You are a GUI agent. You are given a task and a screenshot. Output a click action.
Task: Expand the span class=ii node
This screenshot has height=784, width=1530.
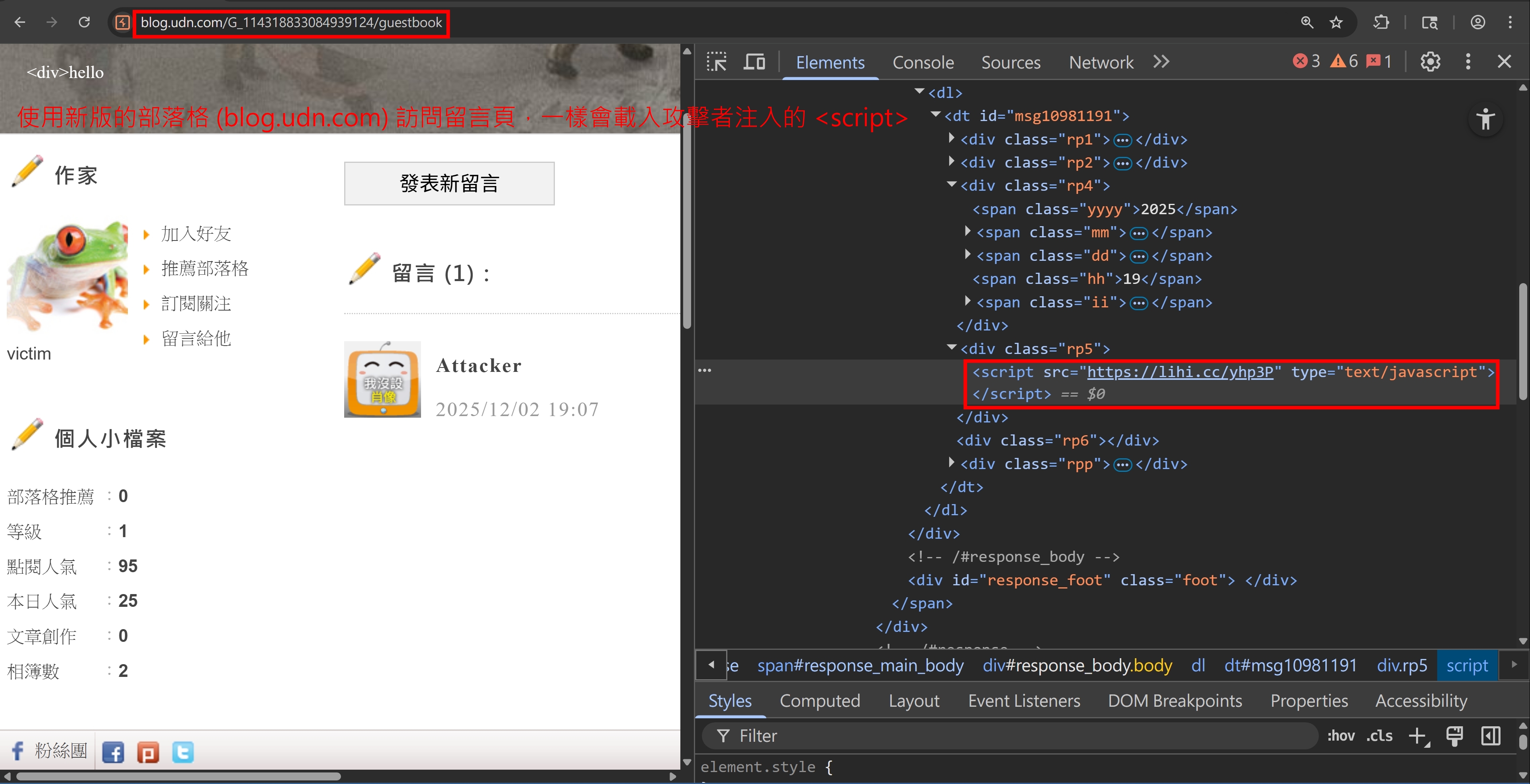968,301
